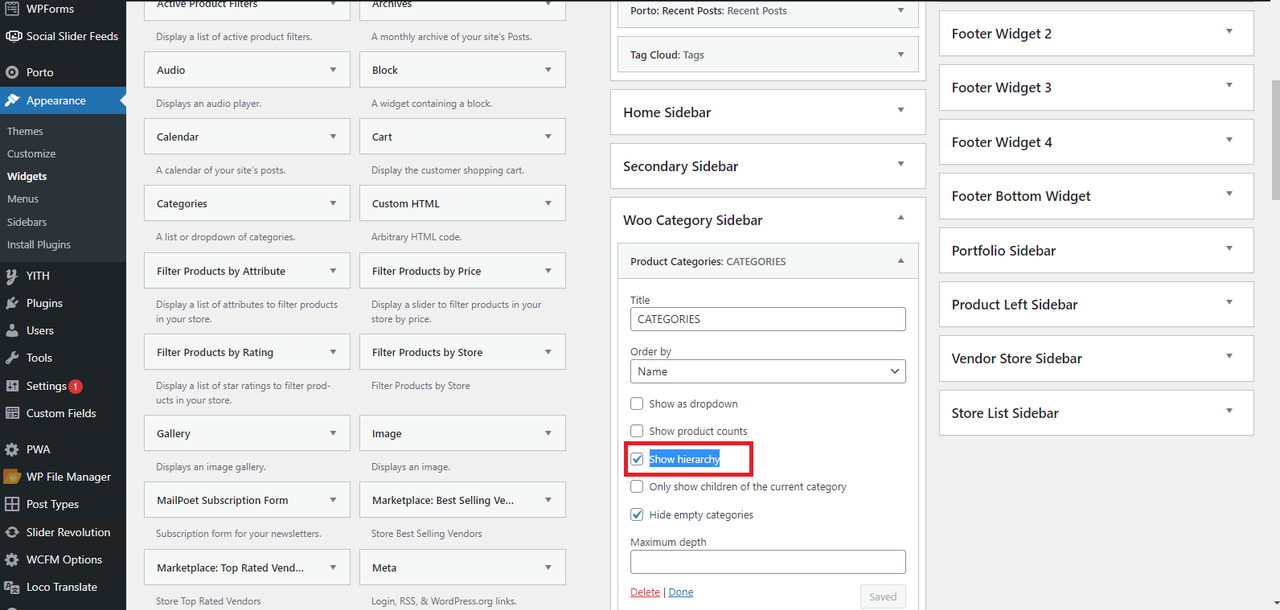Uncheck Hide empty categories checkbox
The image size is (1280, 610).
(x=637, y=515)
